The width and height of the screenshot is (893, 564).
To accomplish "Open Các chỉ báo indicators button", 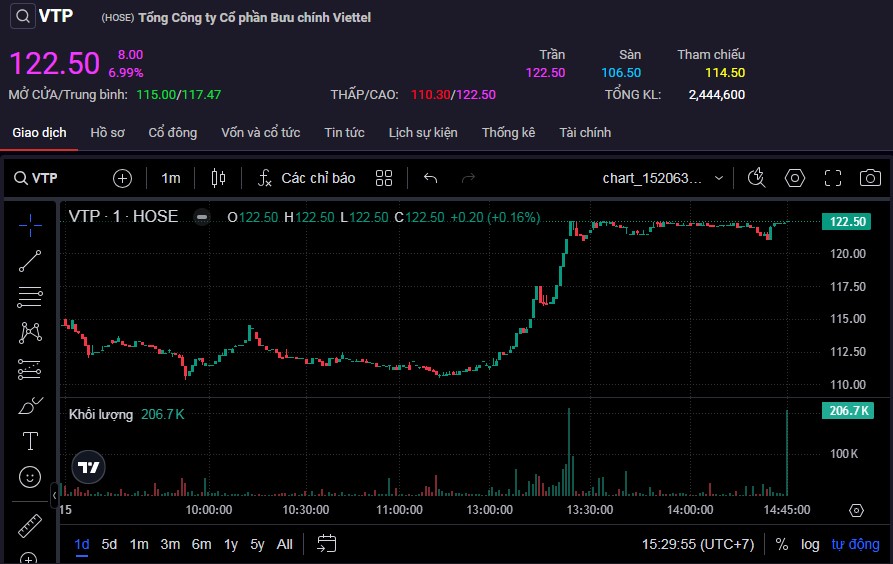I will coord(306,178).
